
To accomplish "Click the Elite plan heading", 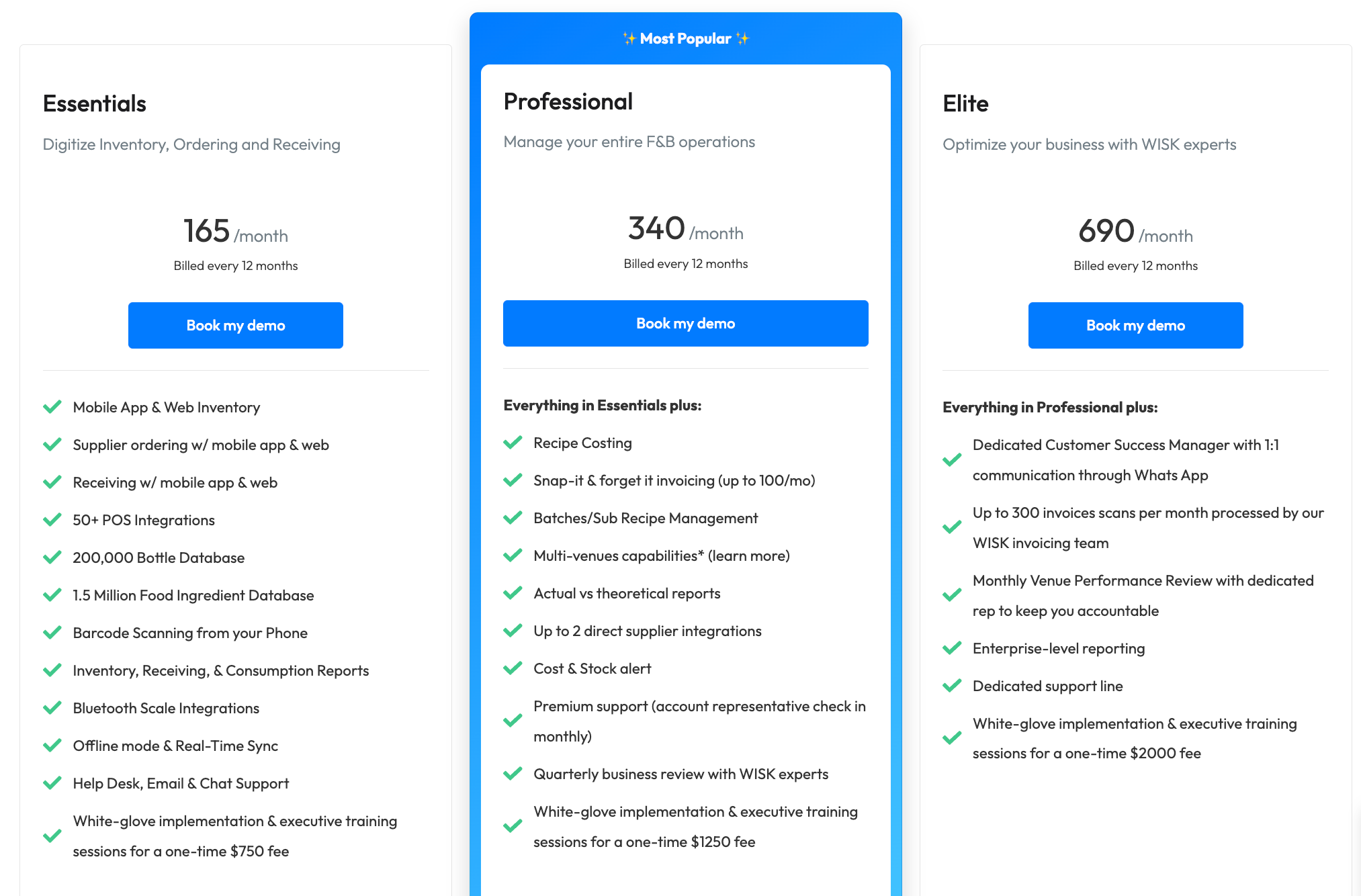I will pyautogui.click(x=965, y=103).
